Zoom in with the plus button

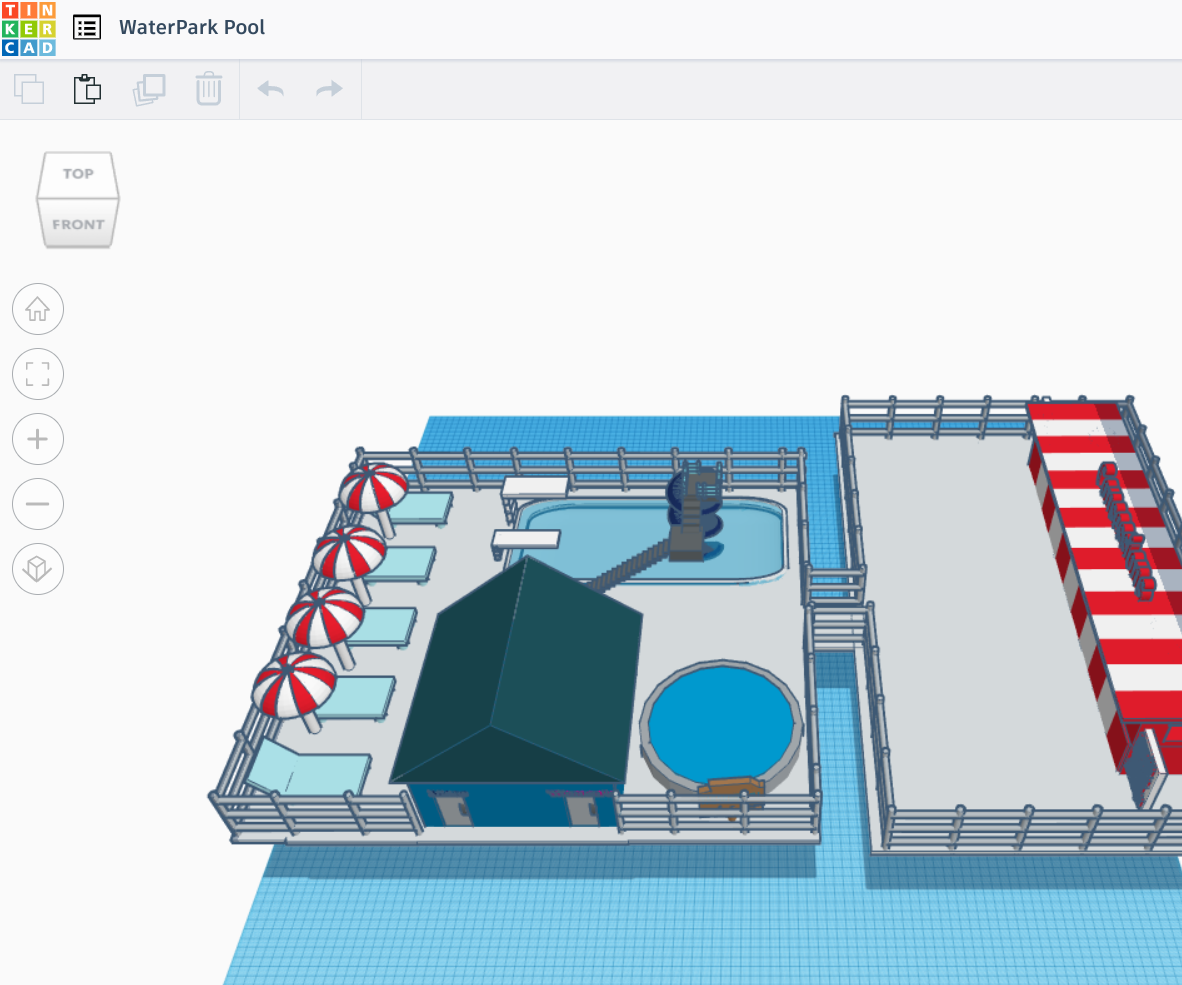coord(38,439)
